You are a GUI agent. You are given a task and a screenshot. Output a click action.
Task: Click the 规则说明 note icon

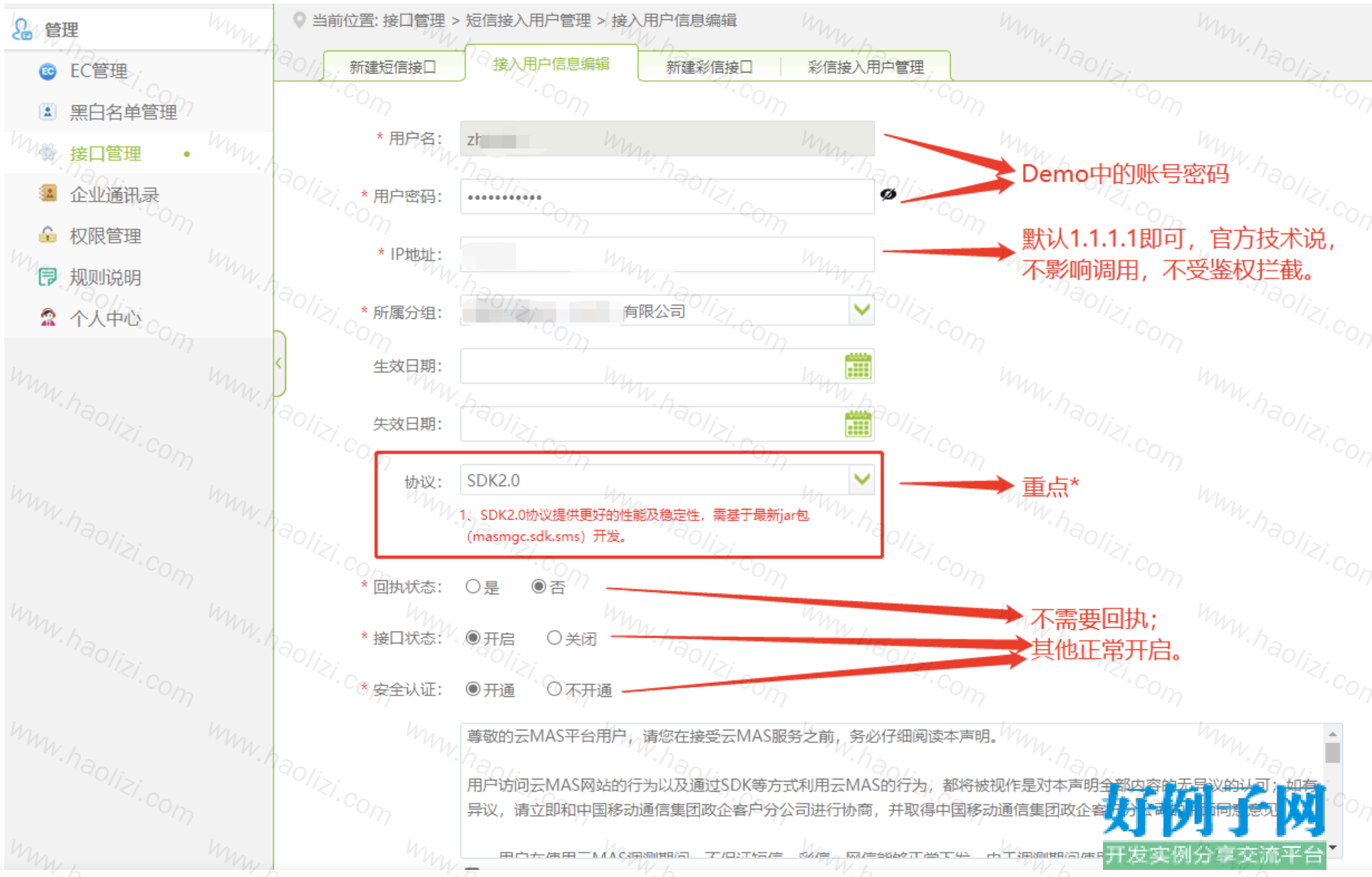pos(48,276)
